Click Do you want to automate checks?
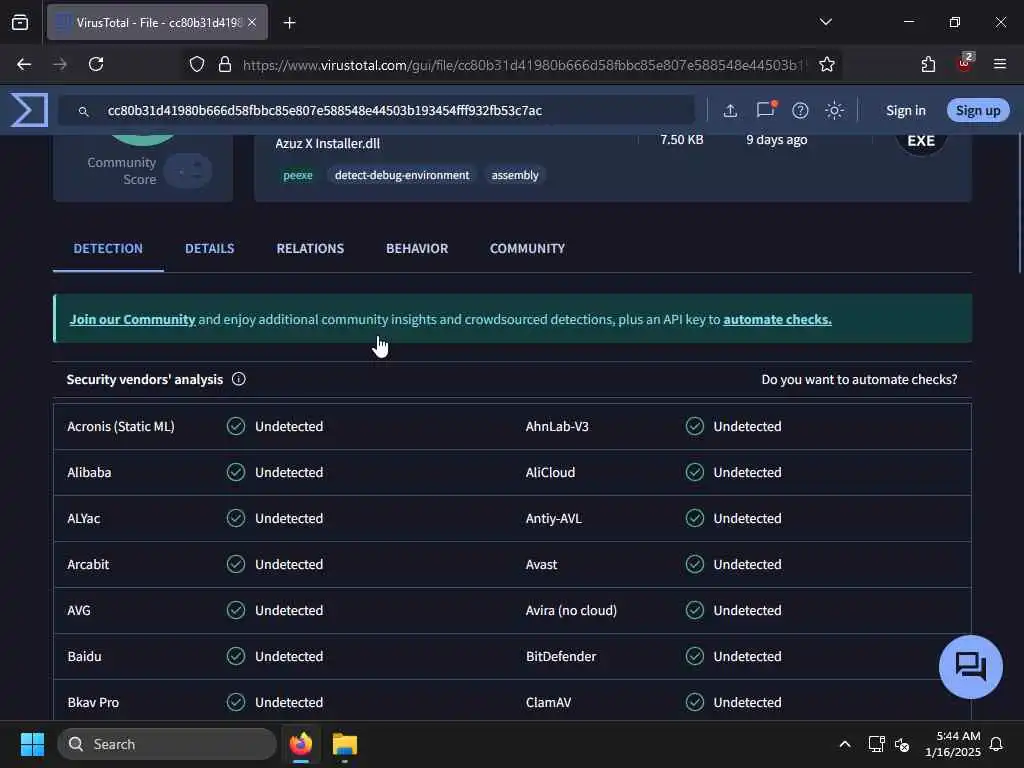Image resolution: width=1024 pixels, height=768 pixels. pyautogui.click(x=859, y=379)
